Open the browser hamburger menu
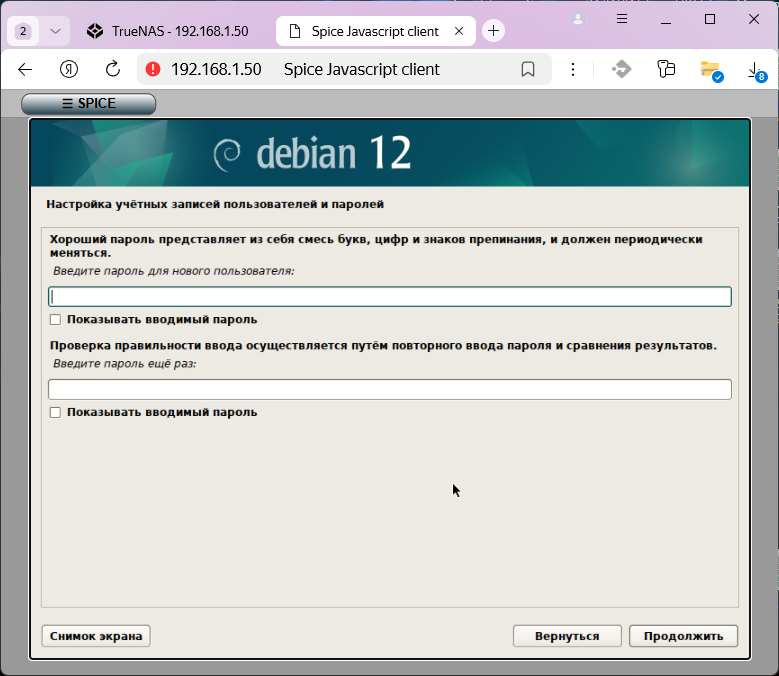 click(x=622, y=19)
